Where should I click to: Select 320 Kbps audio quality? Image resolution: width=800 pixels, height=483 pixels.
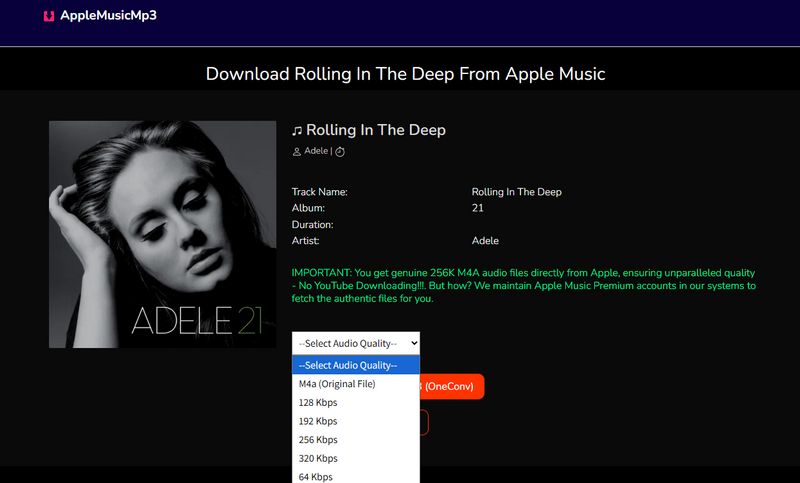(x=356, y=458)
